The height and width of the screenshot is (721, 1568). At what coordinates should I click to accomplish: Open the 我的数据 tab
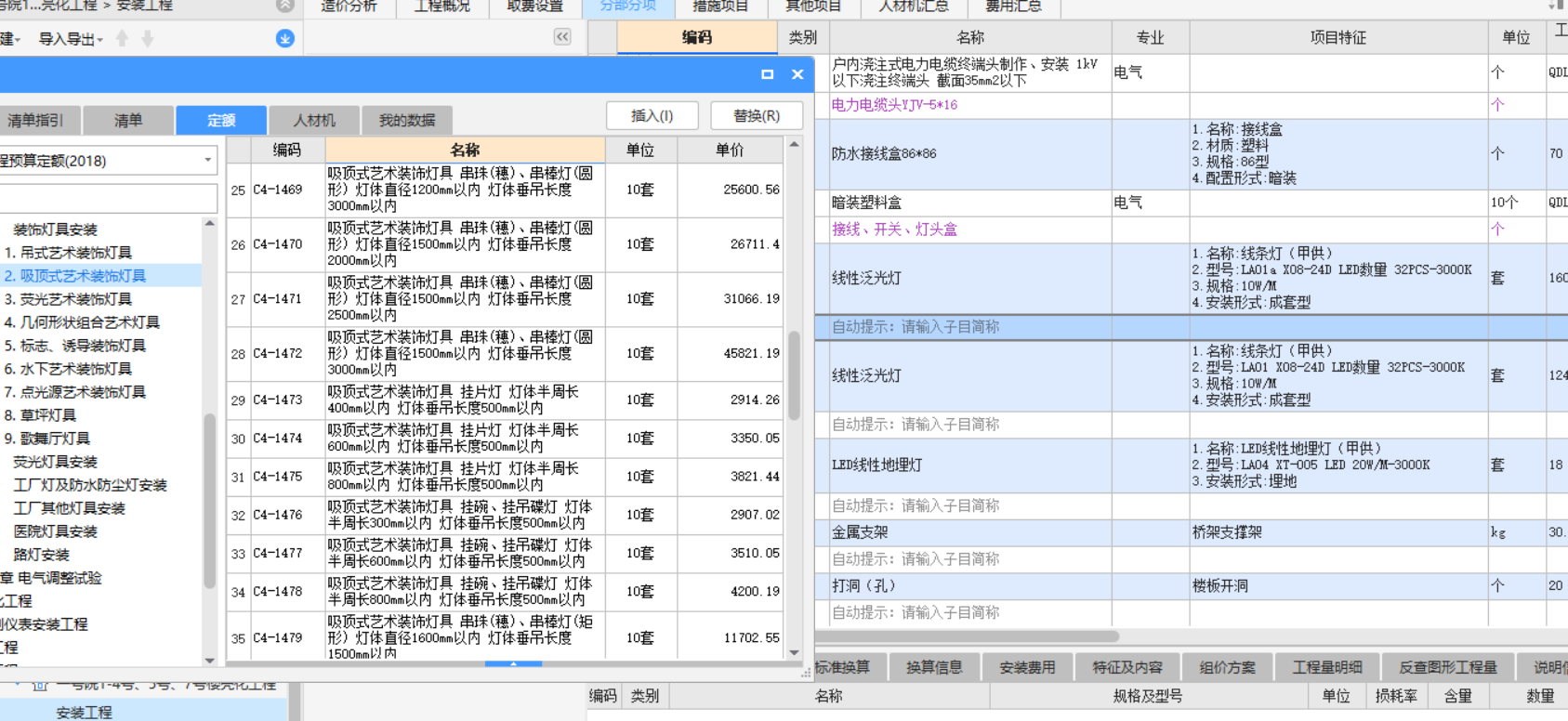pos(407,120)
